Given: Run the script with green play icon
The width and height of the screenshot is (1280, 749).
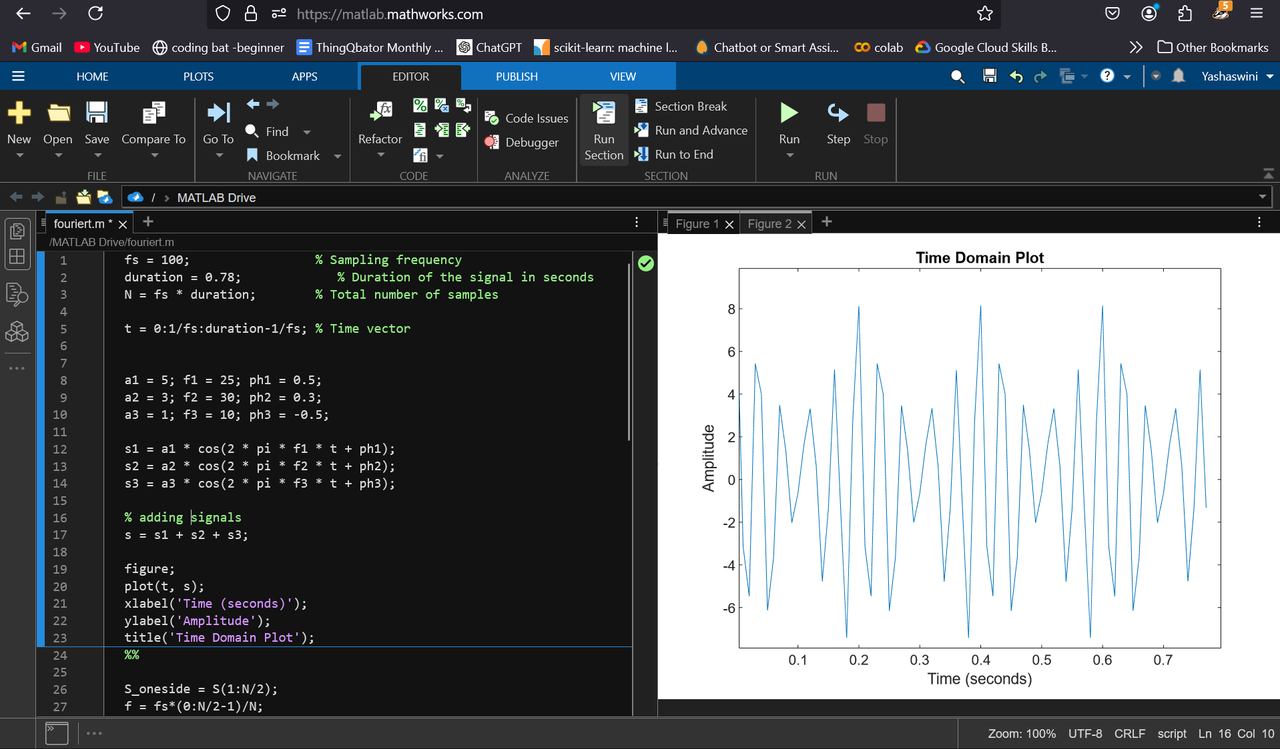Looking at the screenshot, I should point(789,112).
